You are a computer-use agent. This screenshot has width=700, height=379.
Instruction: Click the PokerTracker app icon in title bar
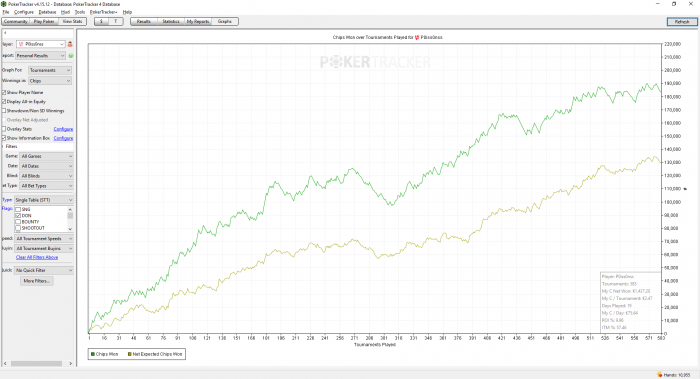coord(4,4)
